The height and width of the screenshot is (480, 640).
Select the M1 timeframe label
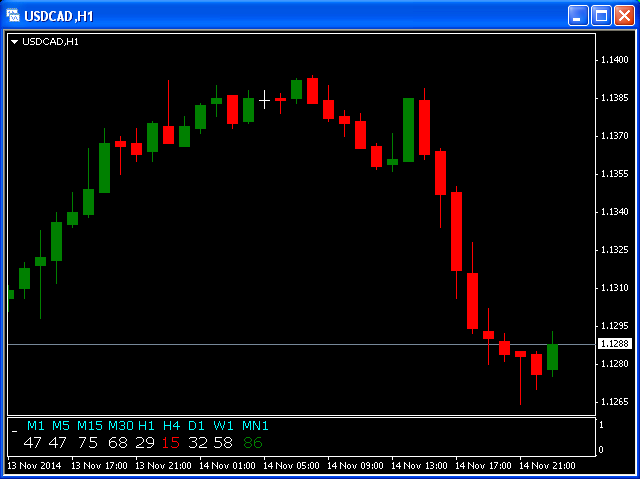coord(36,426)
